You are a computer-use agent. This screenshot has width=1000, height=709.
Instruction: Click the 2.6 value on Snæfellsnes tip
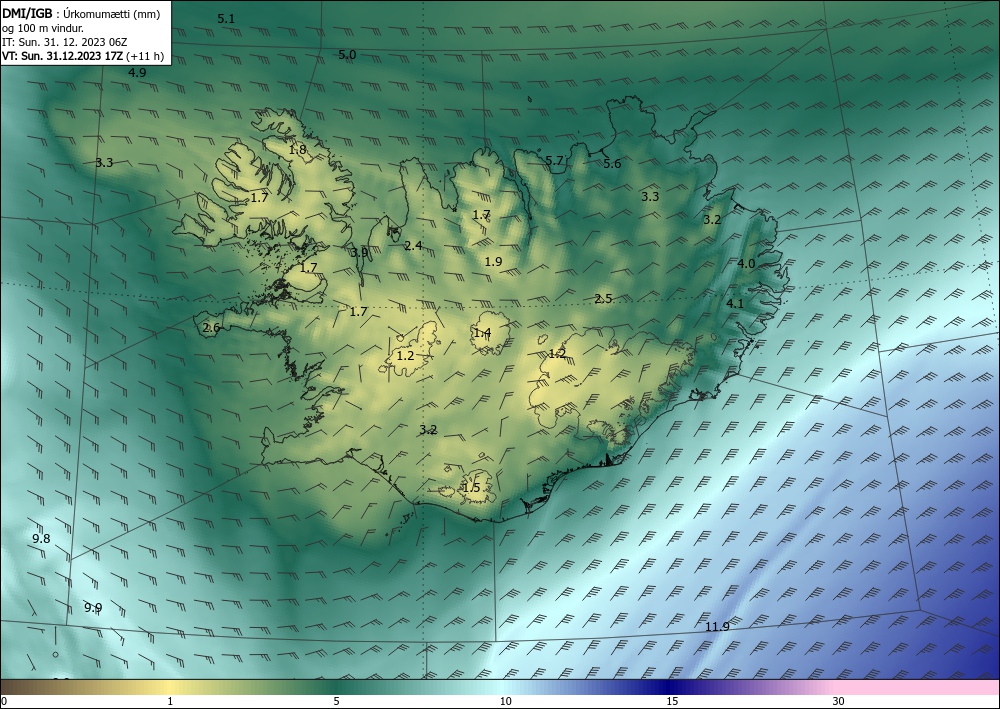tap(212, 328)
